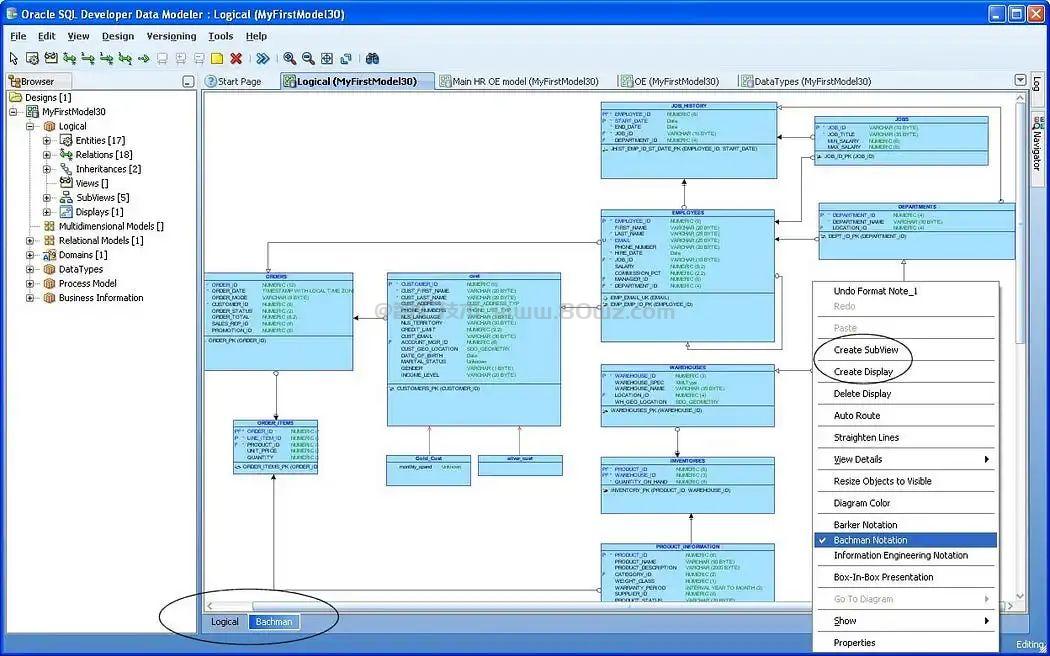1050x656 pixels.
Task: Click the yellow New Note icon
Action: (217, 59)
